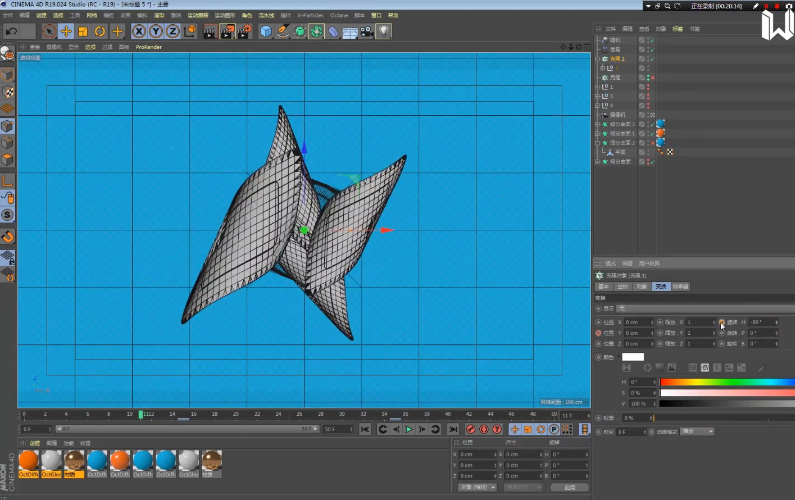Toggle X axis lock
The width and height of the screenshot is (795, 500).
coord(139,31)
